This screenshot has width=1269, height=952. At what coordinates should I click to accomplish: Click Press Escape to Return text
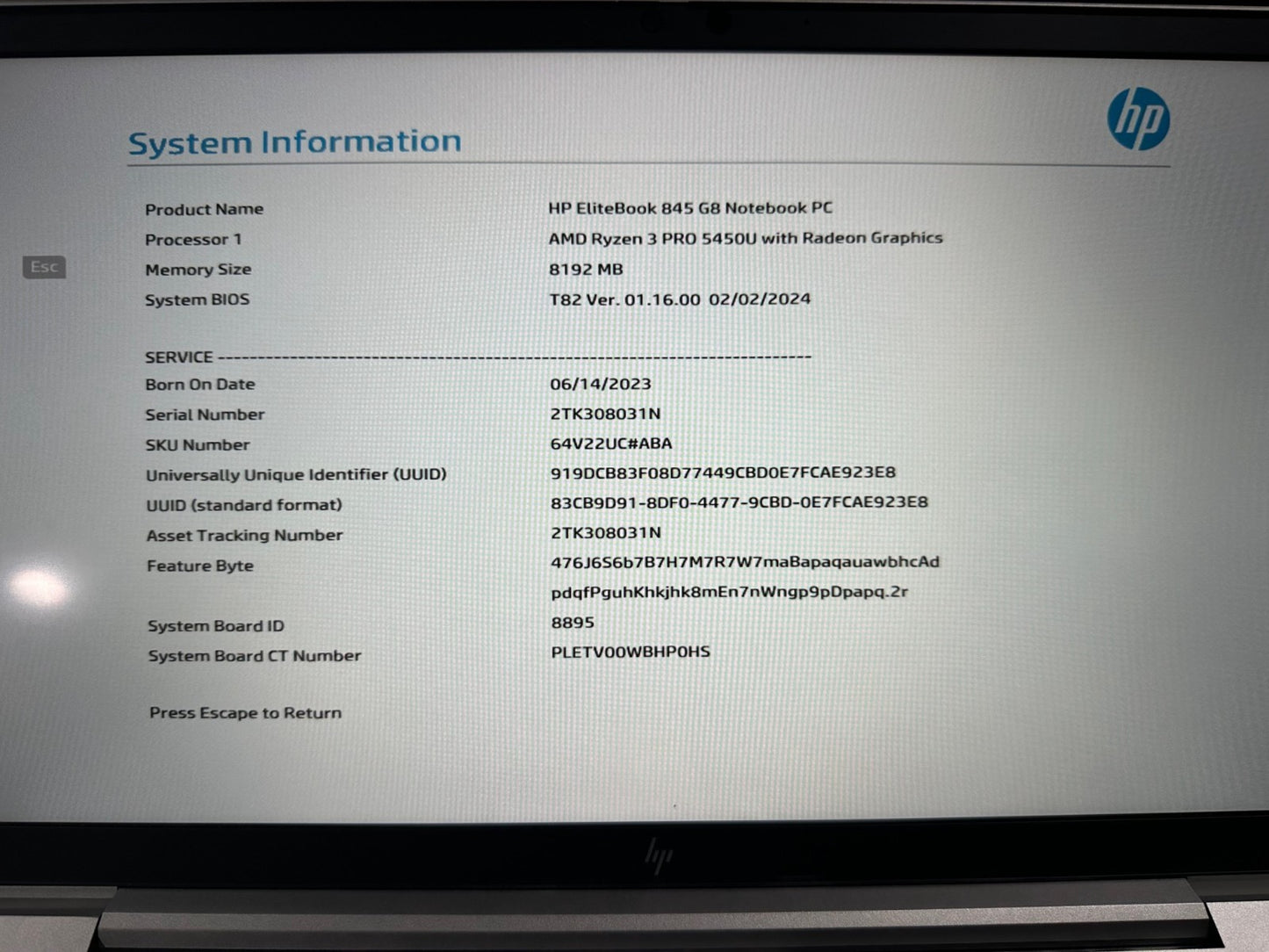coord(245,713)
